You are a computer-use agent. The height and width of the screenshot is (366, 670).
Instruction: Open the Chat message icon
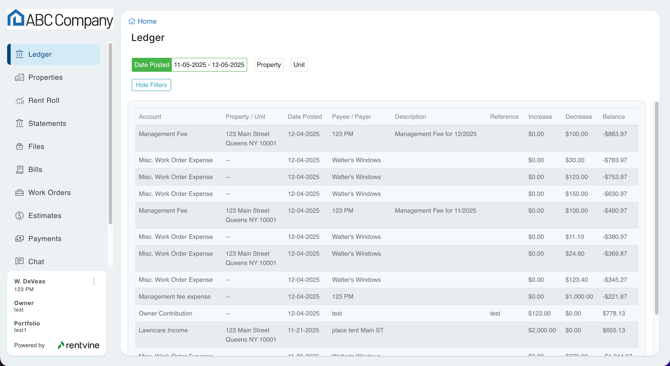pyautogui.click(x=19, y=261)
